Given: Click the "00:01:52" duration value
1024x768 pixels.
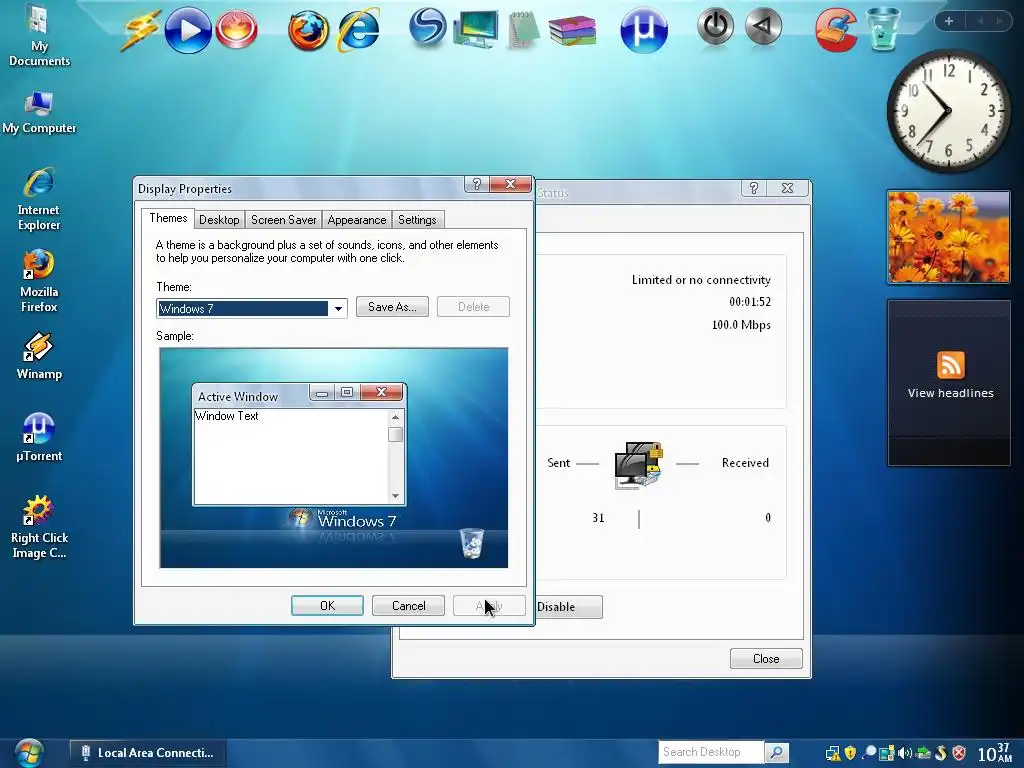Looking at the screenshot, I should [750, 302].
